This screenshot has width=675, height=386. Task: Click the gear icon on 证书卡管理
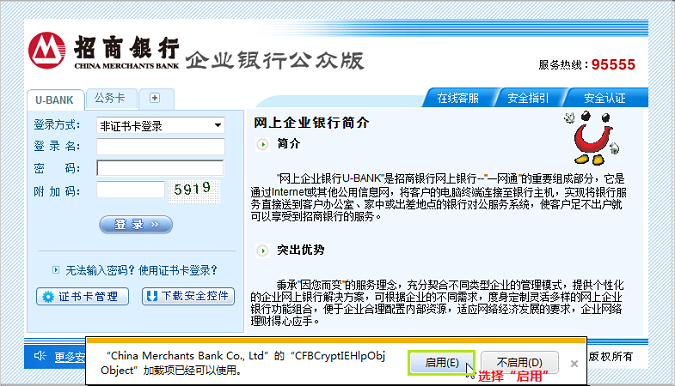48,297
